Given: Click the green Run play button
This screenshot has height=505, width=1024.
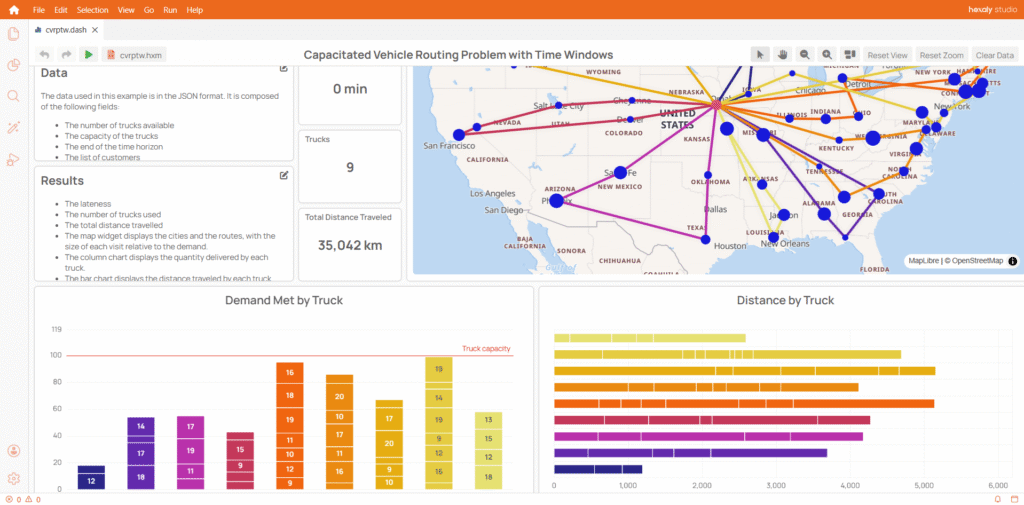Looking at the screenshot, I should (89, 55).
